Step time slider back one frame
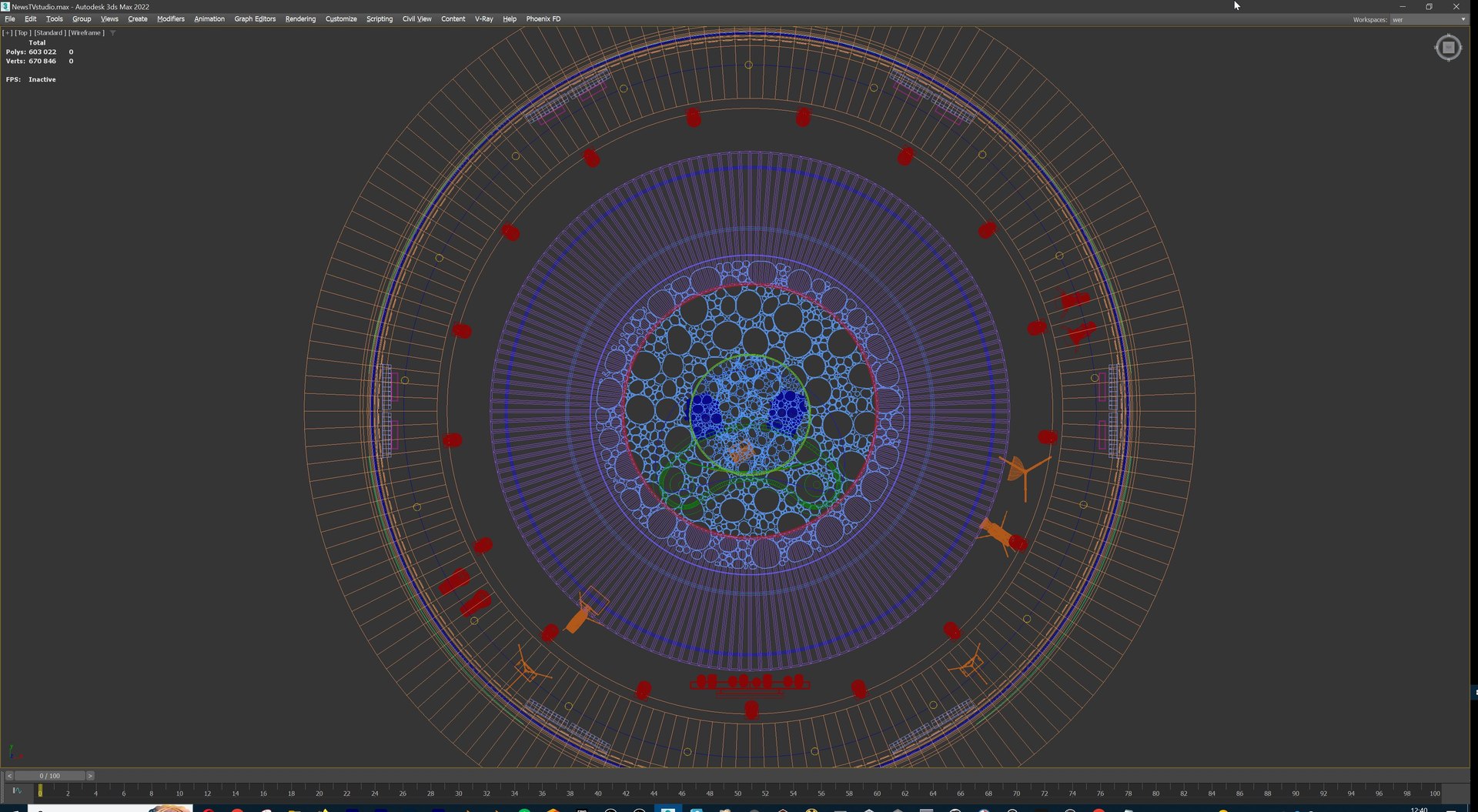Viewport: 1478px width, 812px height. pyautogui.click(x=9, y=776)
